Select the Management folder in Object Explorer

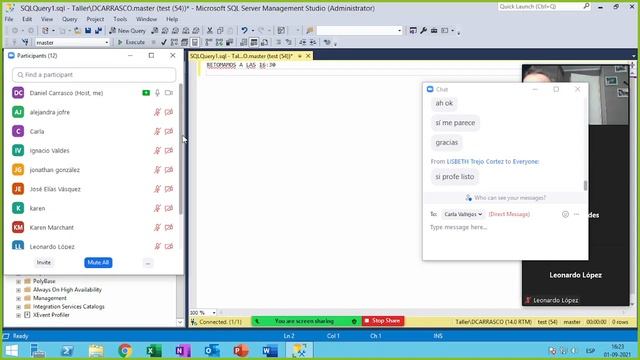pos(49,298)
